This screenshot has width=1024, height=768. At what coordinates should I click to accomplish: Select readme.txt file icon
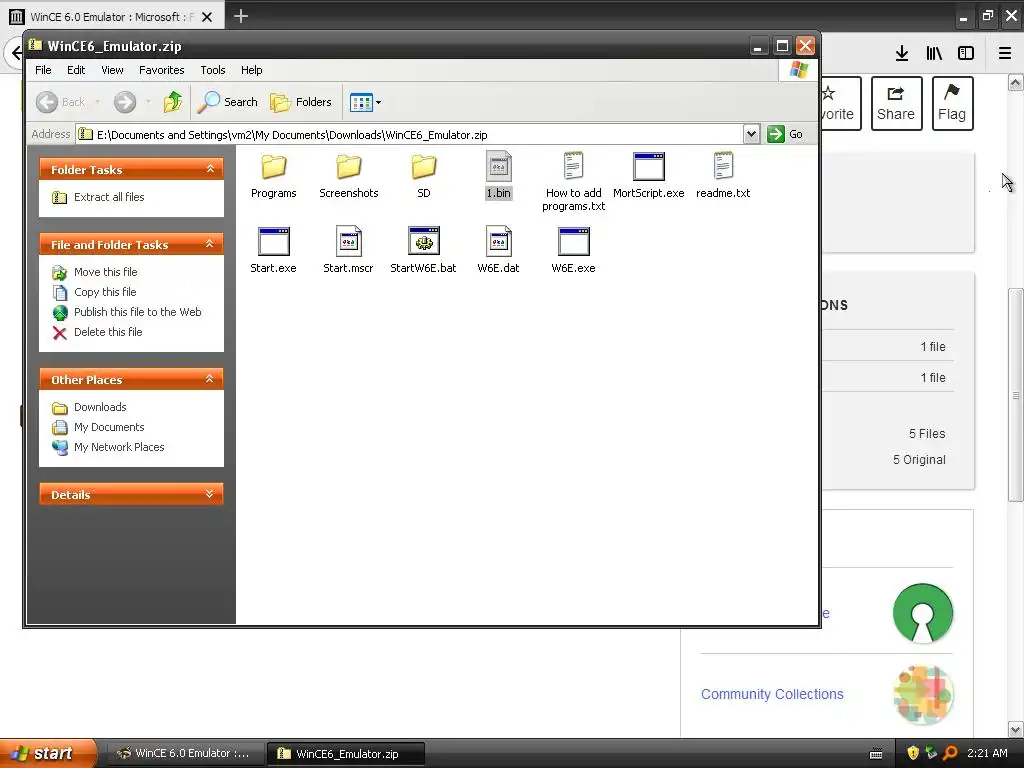(723, 167)
